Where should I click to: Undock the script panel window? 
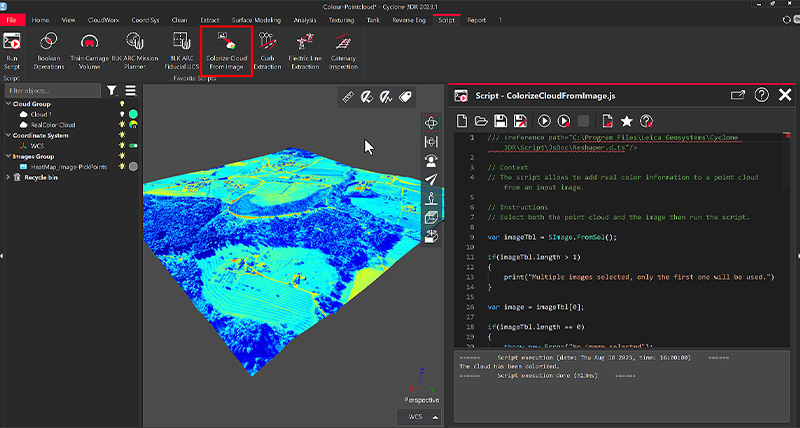click(x=738, y=95)
